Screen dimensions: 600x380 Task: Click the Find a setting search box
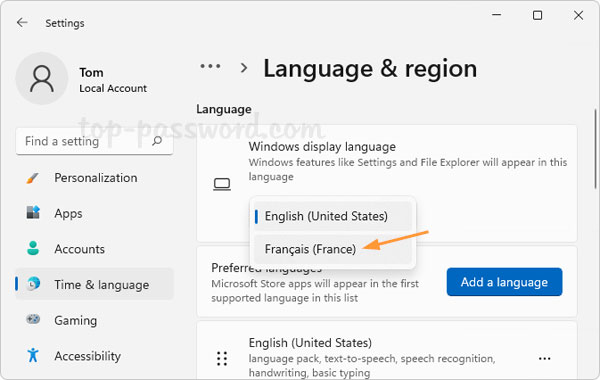[x=94, y=141]
